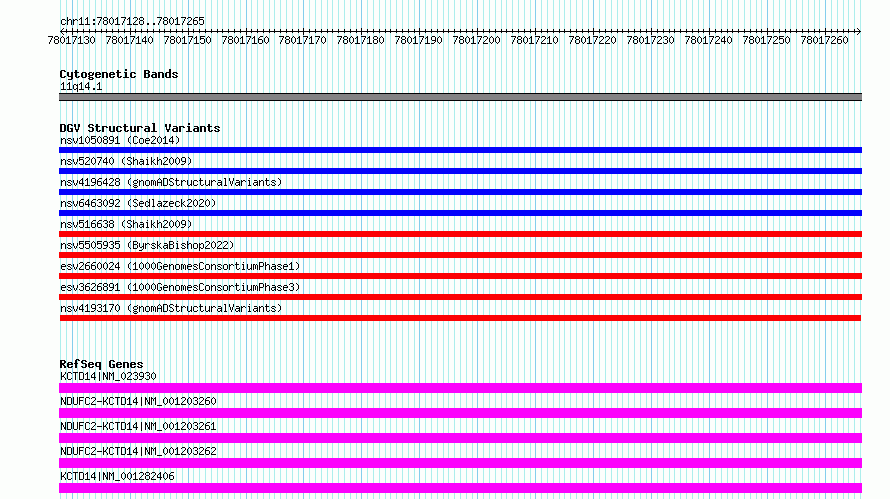Click the red bar for esv2660024
Image resolution: width=890 pixels, height=499 pixels.
460,276
